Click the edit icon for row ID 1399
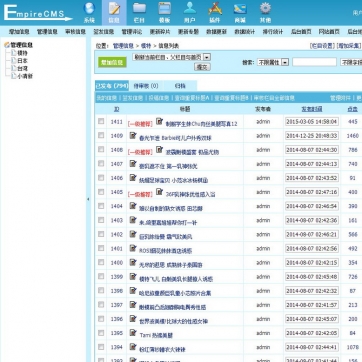 coord(133,277)
